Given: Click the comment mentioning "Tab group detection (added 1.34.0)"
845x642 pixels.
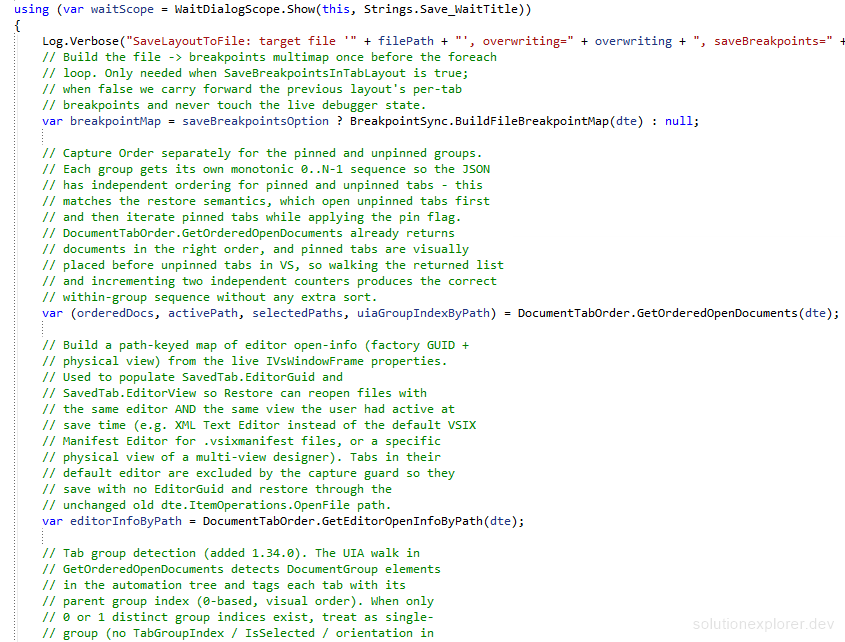Looking at the screenshot, I should click(x=231, y=553).
